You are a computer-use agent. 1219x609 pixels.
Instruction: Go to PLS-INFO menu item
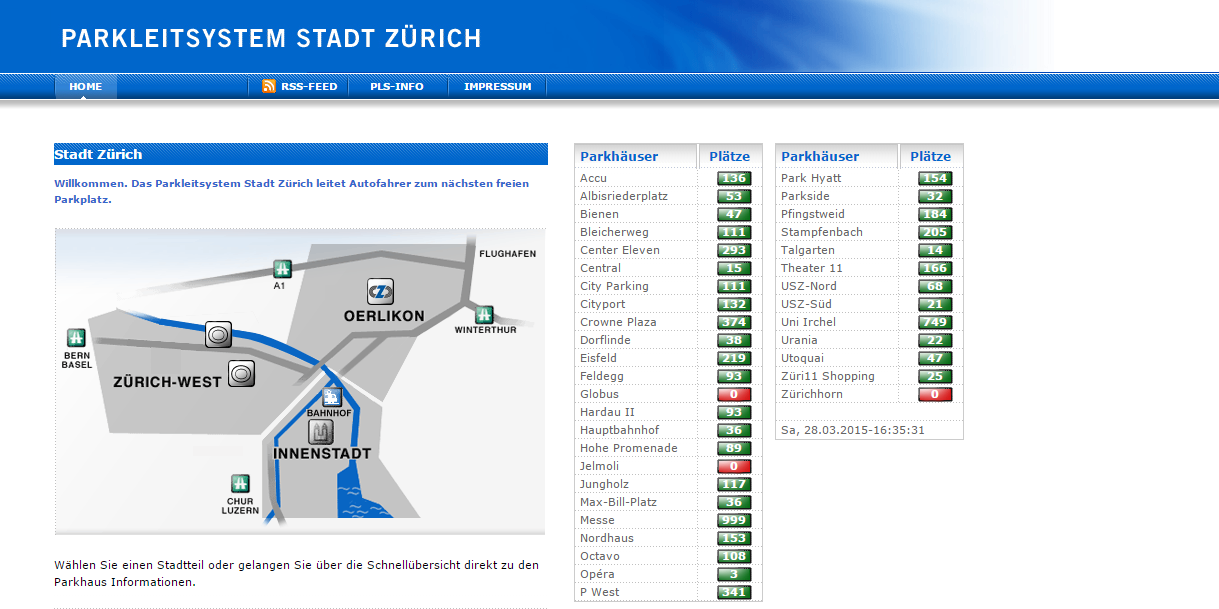point(397,87)
